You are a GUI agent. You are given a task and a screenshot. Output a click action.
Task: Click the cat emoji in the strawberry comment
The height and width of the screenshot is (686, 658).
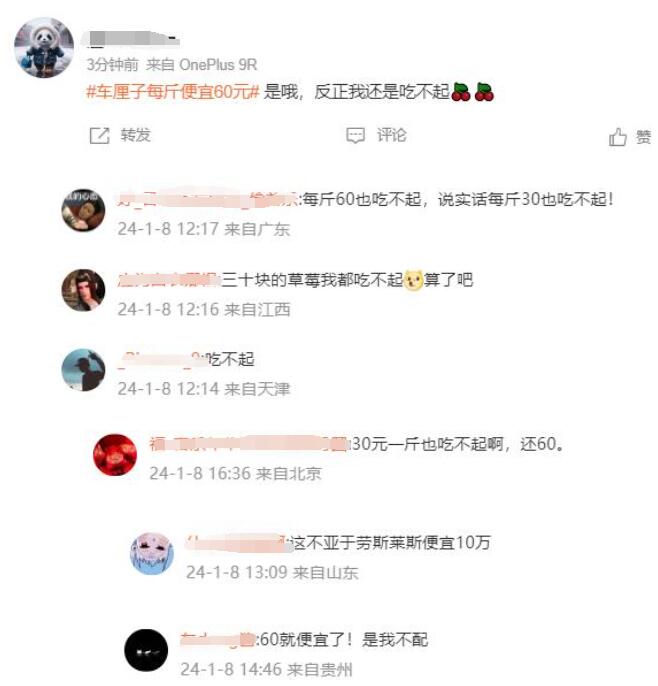413,280
